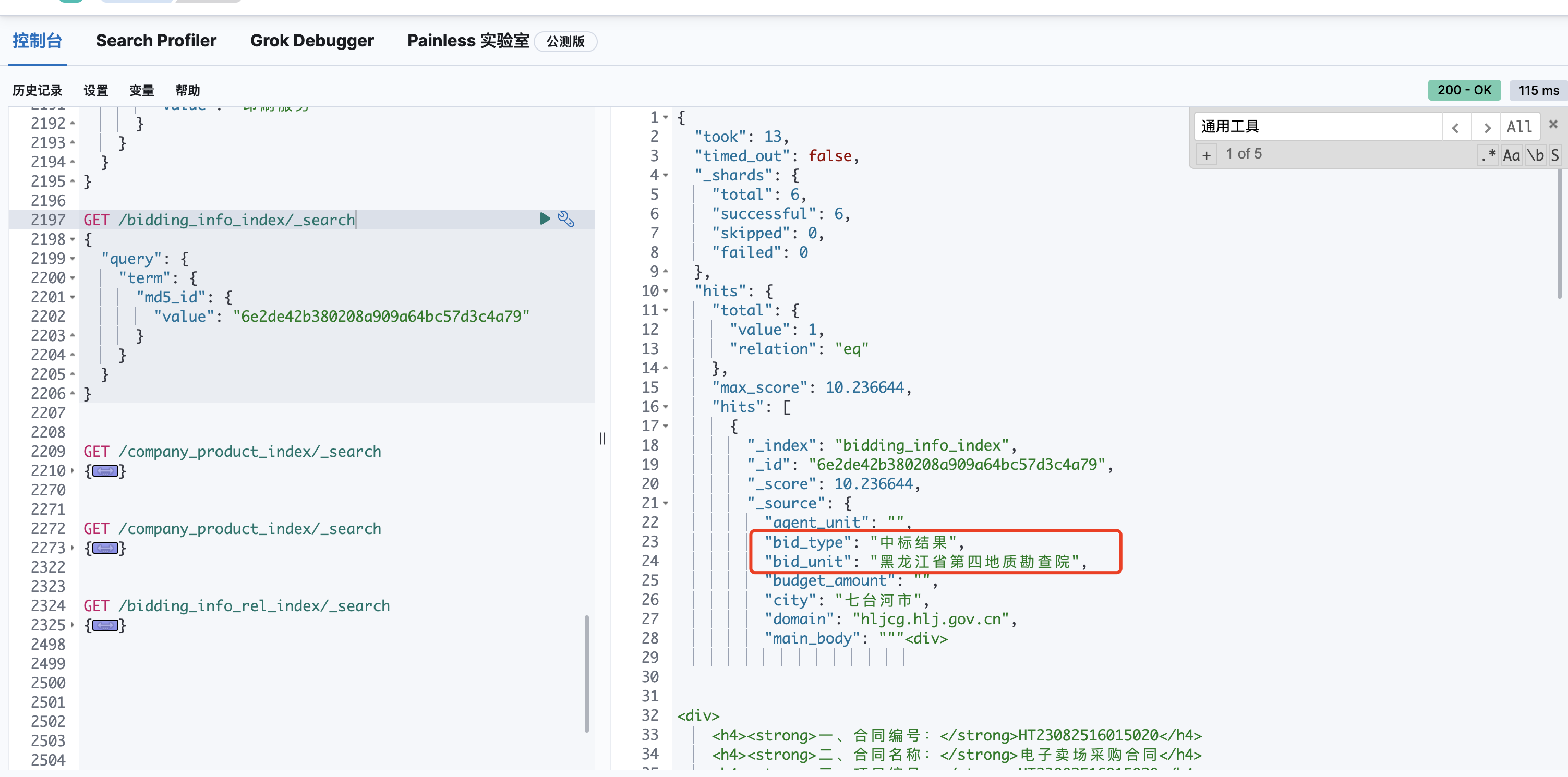The image size is (1568, 777).
Task: Click the "timed_out": false line
Action: pyautogui.click(x=777, y=156)
